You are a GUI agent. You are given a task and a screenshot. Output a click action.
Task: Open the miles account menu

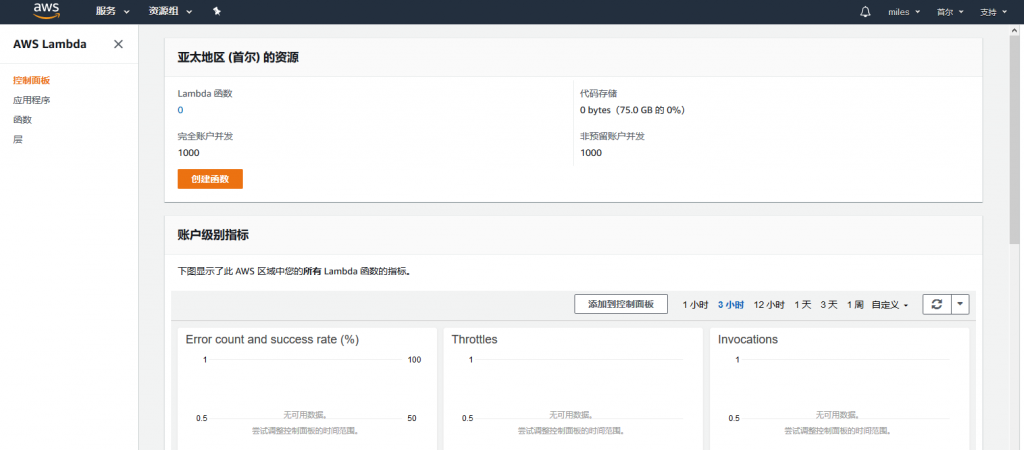tap(903, 12)
